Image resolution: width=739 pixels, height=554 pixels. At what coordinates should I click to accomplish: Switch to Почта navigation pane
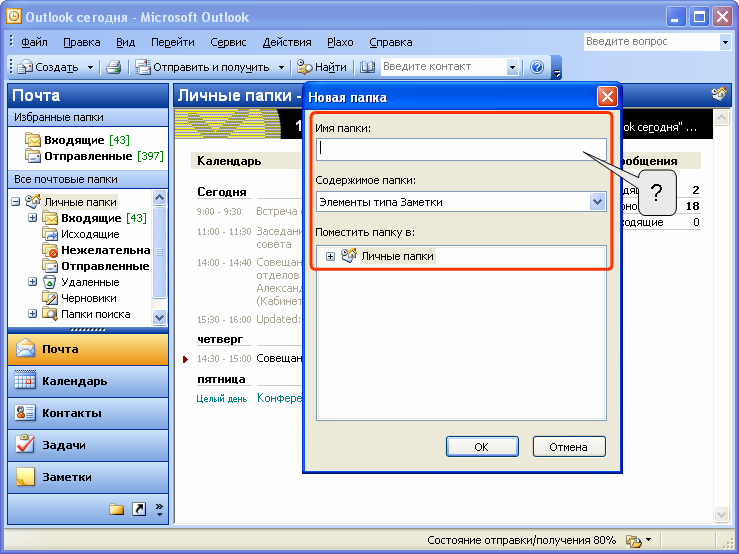coord(88,349)
